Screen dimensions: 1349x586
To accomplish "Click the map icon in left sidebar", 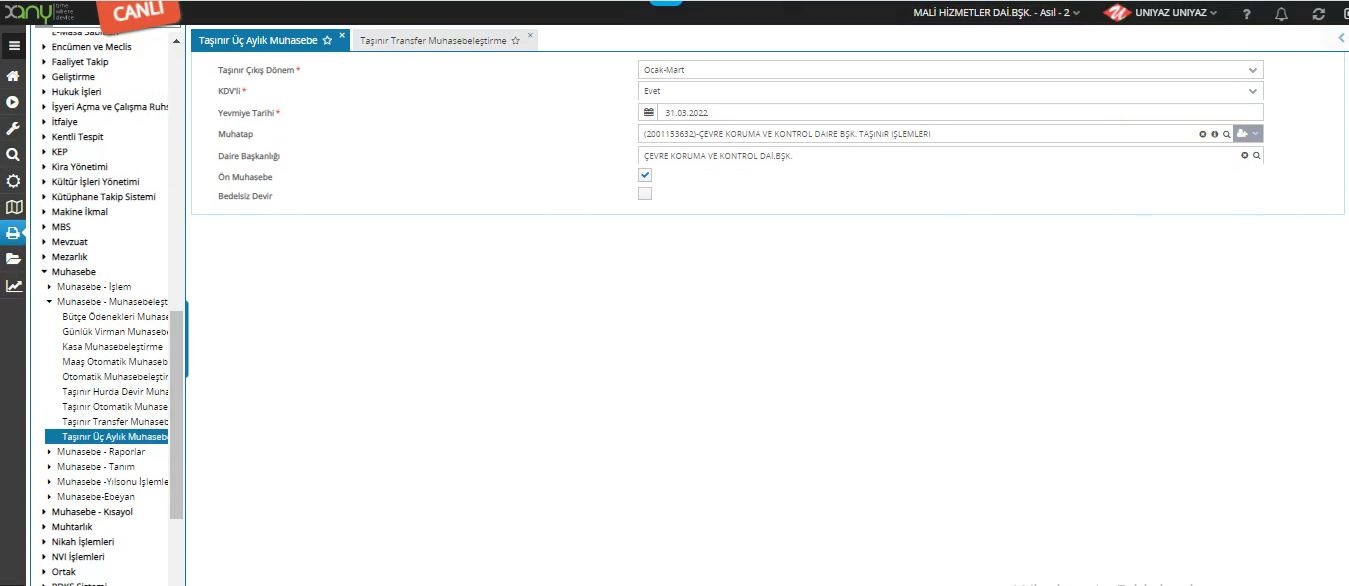I will [x=13, y=207].
